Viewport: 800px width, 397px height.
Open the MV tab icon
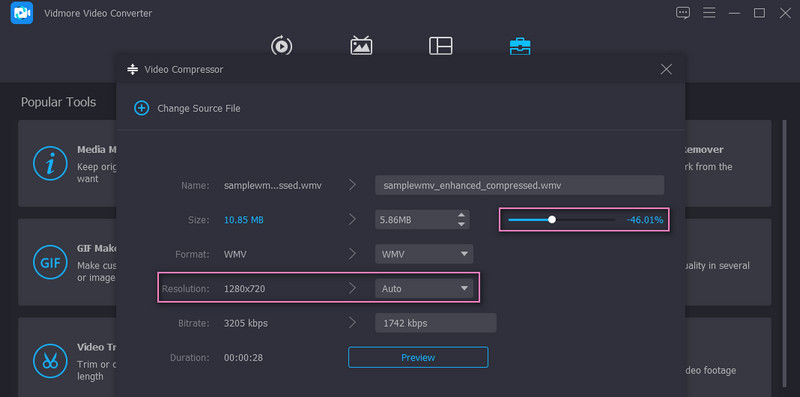(361, 45)
